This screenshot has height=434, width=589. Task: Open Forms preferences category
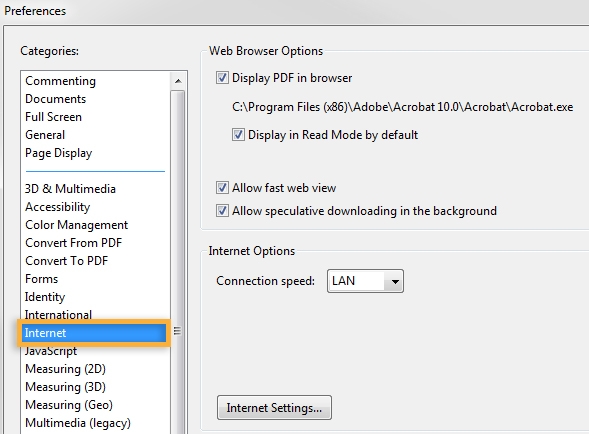point(42,279)
